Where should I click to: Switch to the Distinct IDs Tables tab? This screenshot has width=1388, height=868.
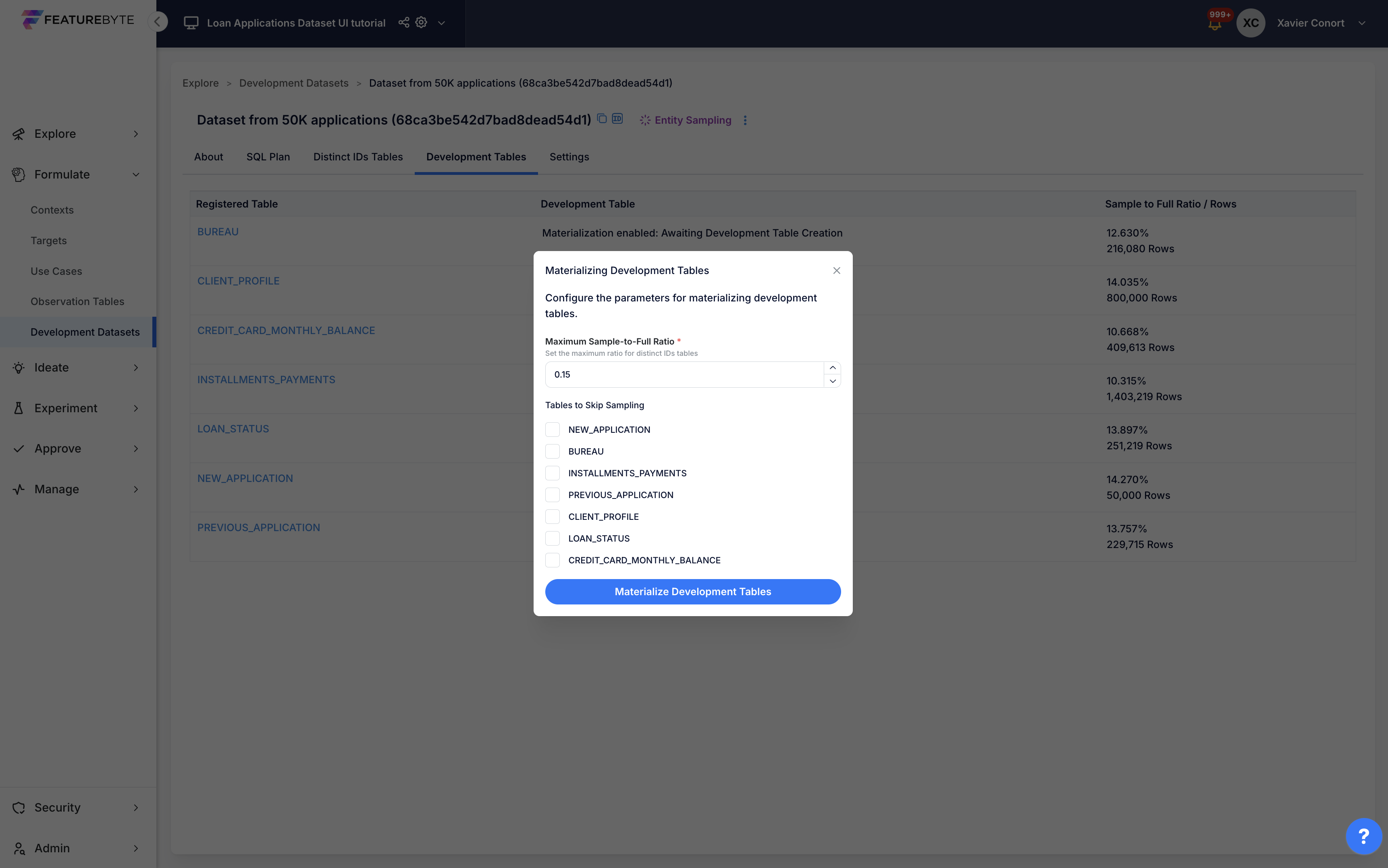tap(357, 157)
